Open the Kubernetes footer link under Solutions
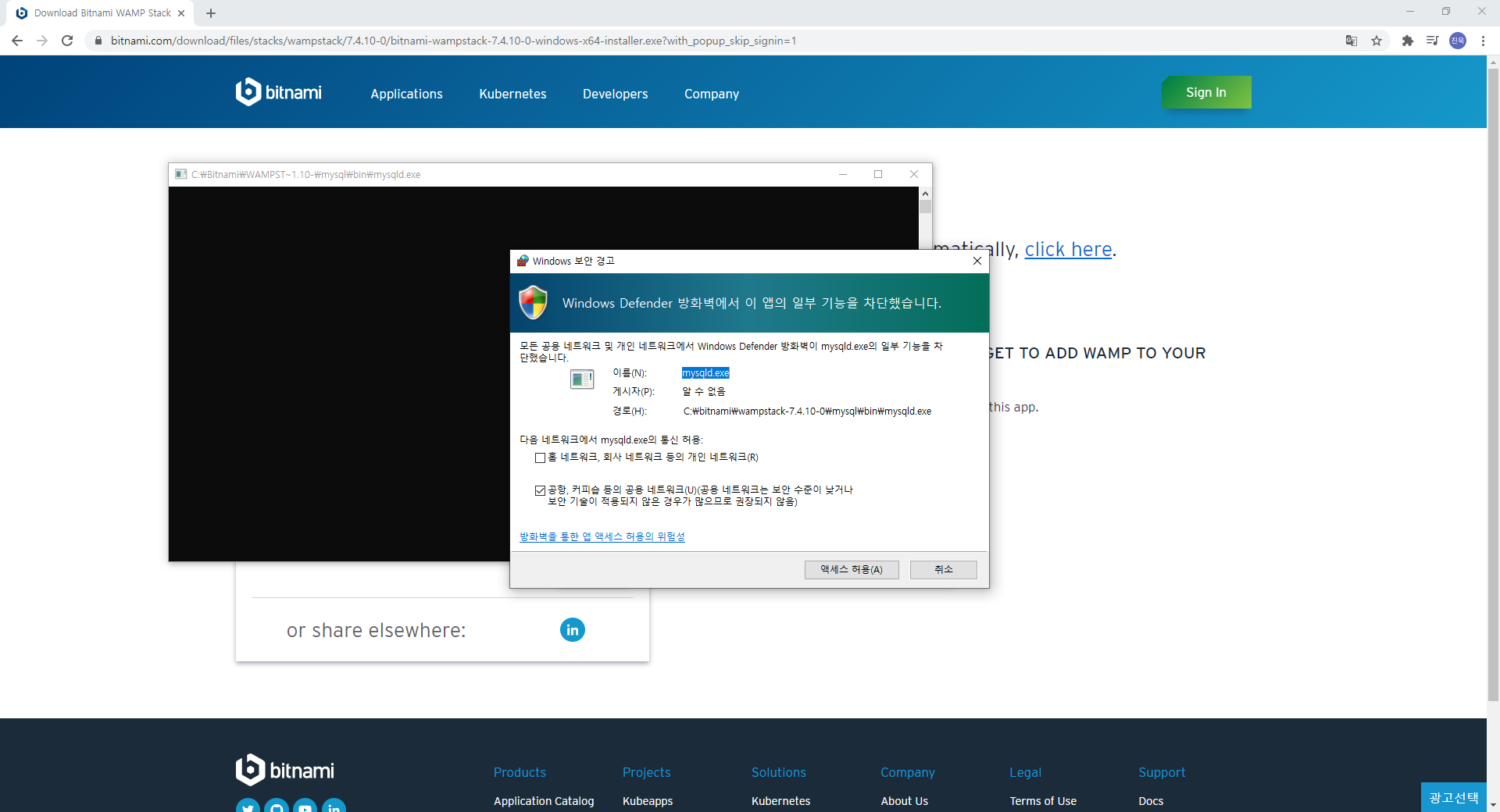This screenshot has width=1500, height=812. click(780, 801)
